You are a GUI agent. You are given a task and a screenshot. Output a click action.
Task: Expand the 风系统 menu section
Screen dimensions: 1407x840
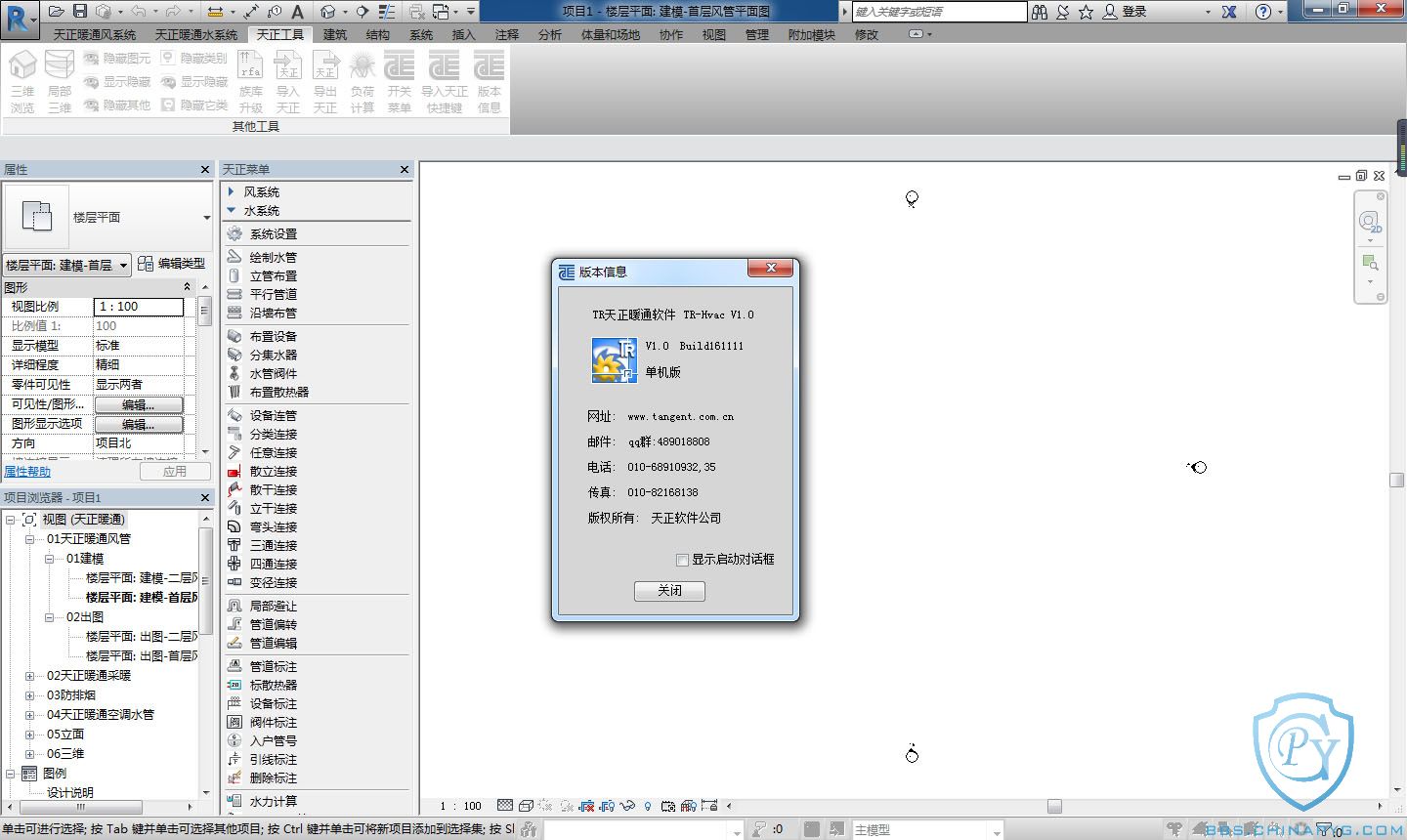[232, 191]
